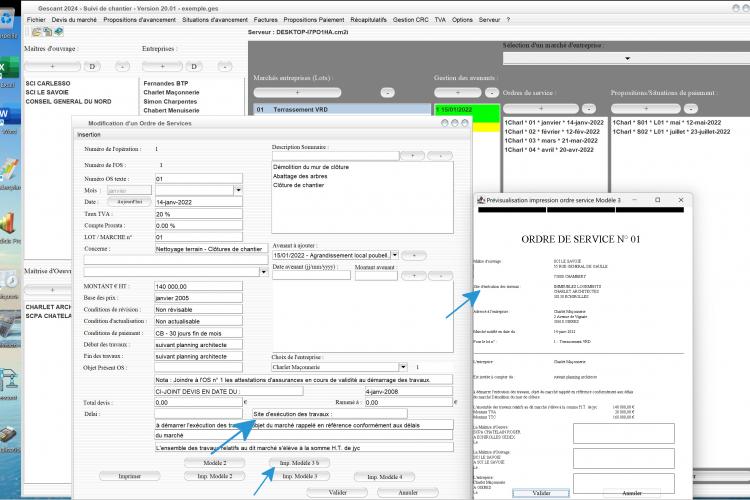Image resolution: width=750 pixels, height=500 pixels.
Task: Expand Sélection d'un marché d'entreprise dropdown
Action: click(x=627, y=58)
